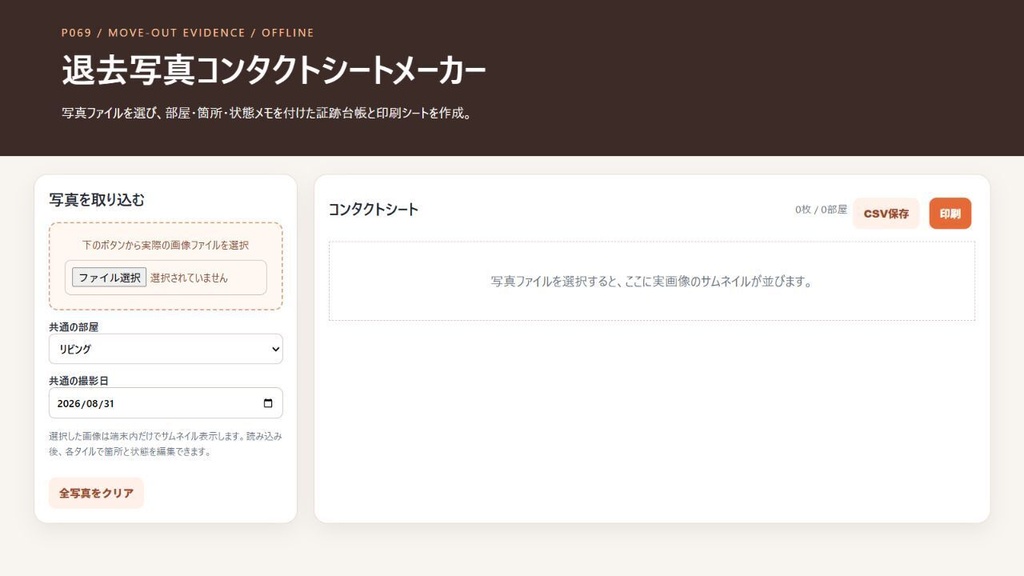Viewport: 1024px width, 576px height.
Task: Click the コンタクトシート heading
Action: (373, 210)
